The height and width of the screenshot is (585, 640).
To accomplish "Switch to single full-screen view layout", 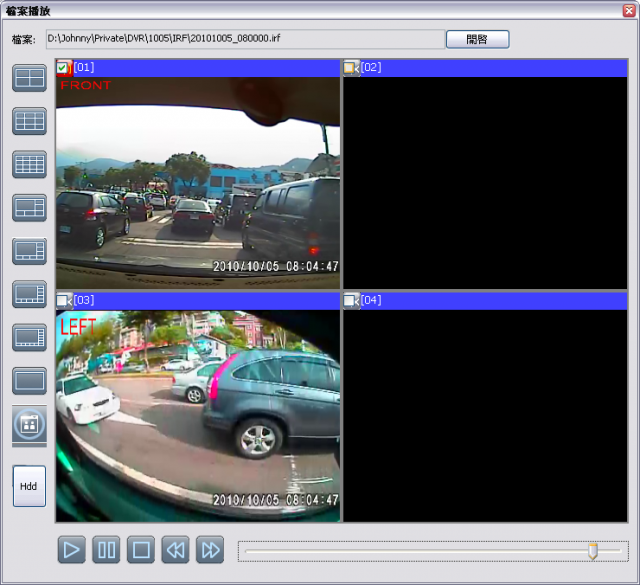I will [29, 381].
